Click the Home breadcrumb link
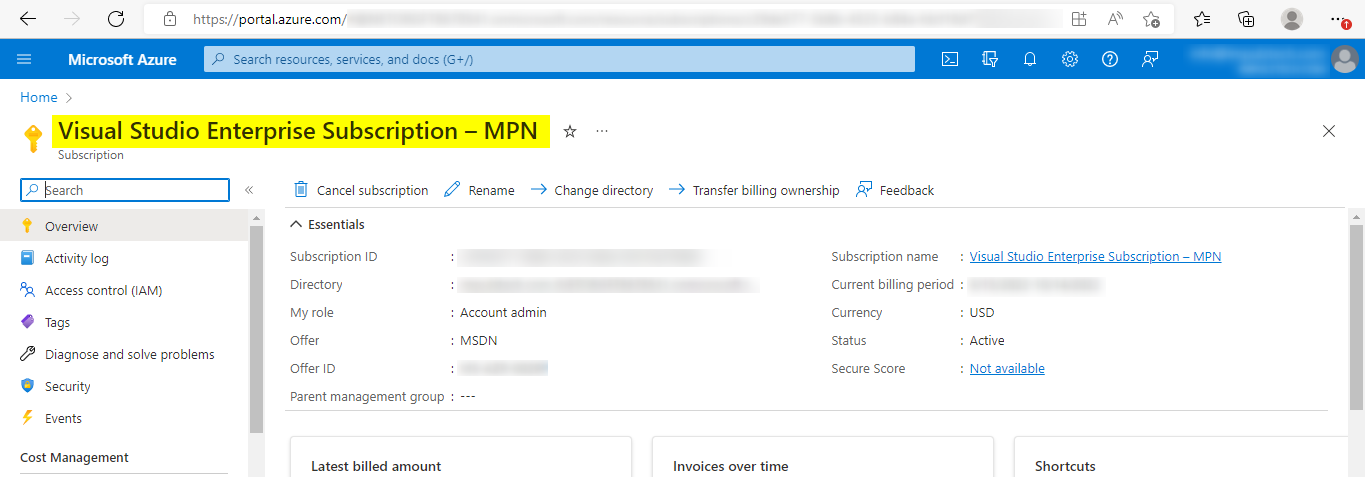 pyautogui.click(x=39, y=97)
